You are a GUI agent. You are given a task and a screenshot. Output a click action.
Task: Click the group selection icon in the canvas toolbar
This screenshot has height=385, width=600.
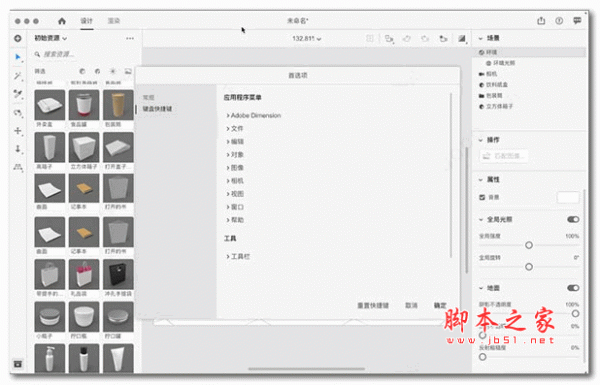click(389, 38)
